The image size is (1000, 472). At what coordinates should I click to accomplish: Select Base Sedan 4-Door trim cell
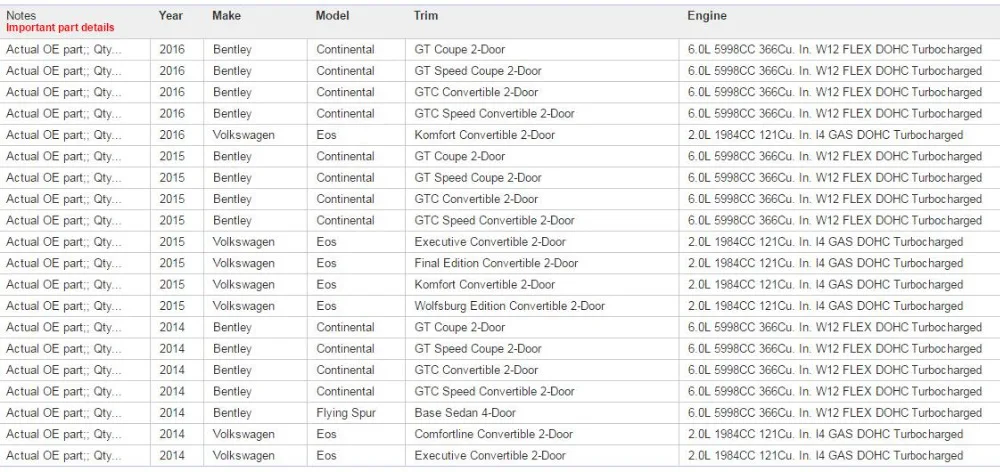tap(465, 413)
